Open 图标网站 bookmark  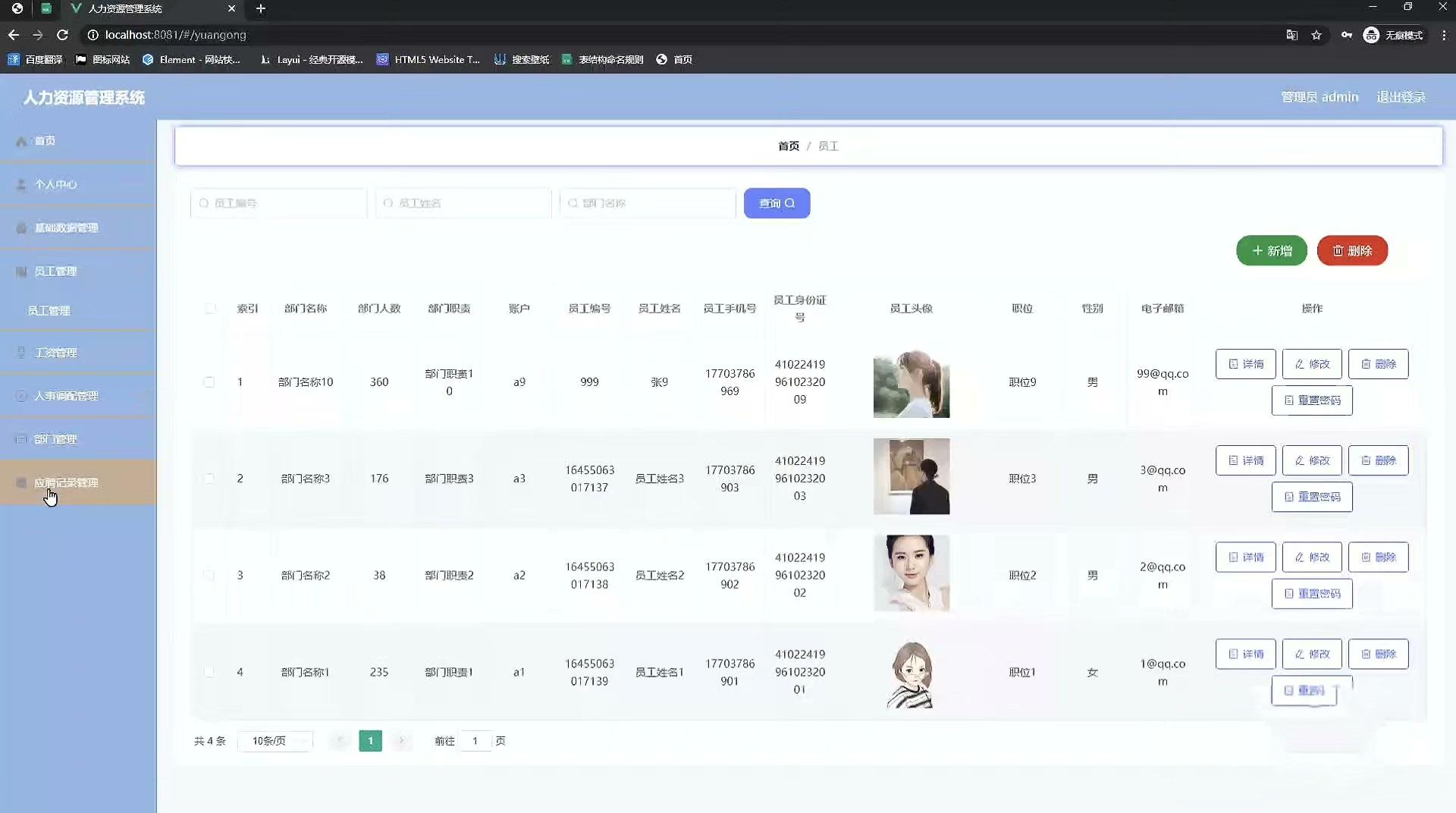[x=103, y=59]
